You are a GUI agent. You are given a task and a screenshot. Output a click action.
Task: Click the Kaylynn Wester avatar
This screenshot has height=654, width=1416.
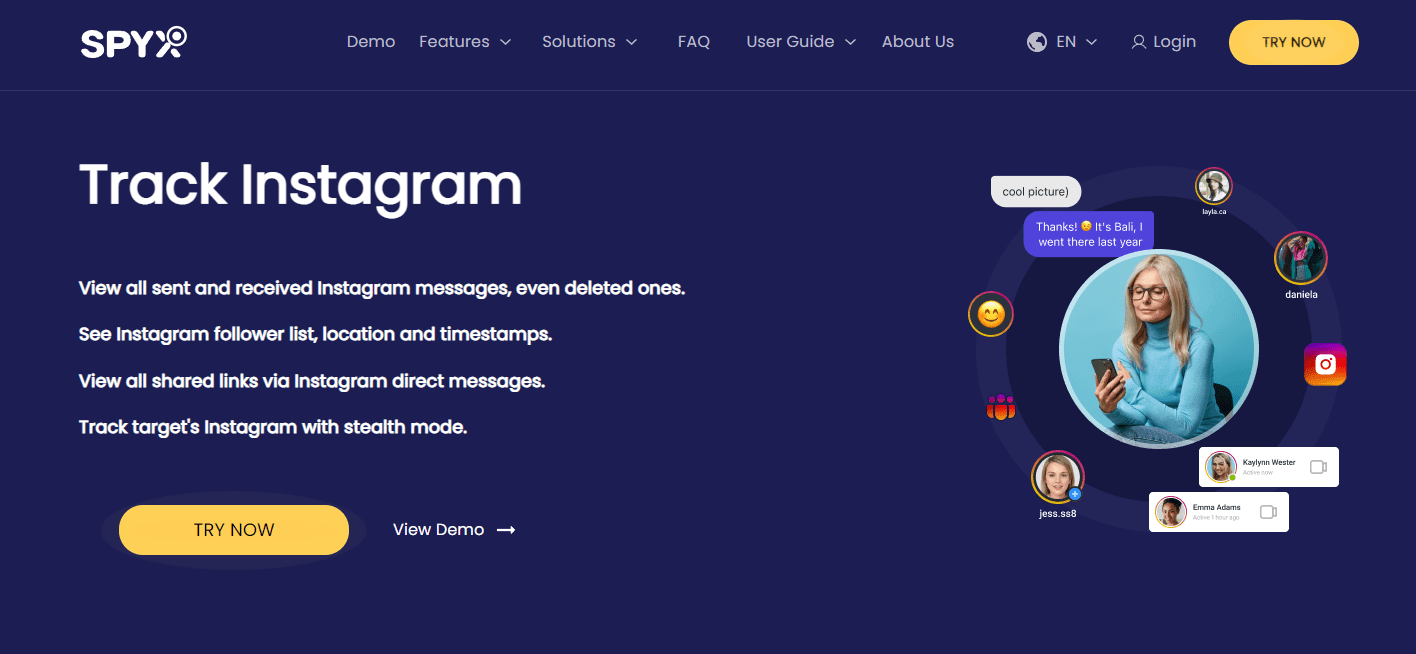1221,467
